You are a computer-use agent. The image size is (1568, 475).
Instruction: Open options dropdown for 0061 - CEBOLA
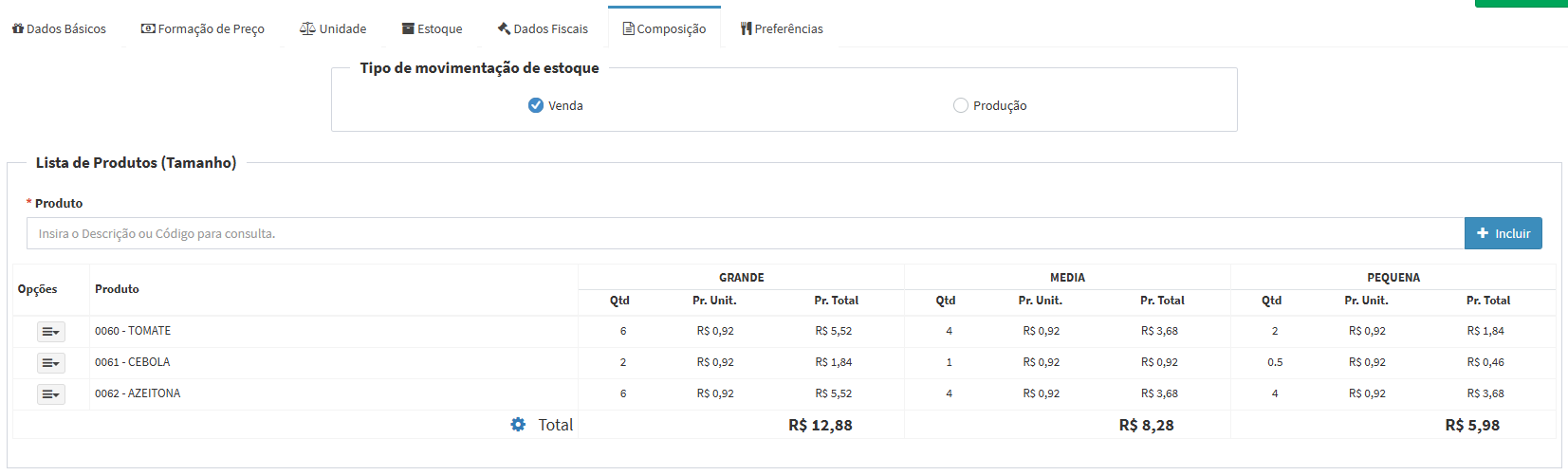[x=51, y=363]
